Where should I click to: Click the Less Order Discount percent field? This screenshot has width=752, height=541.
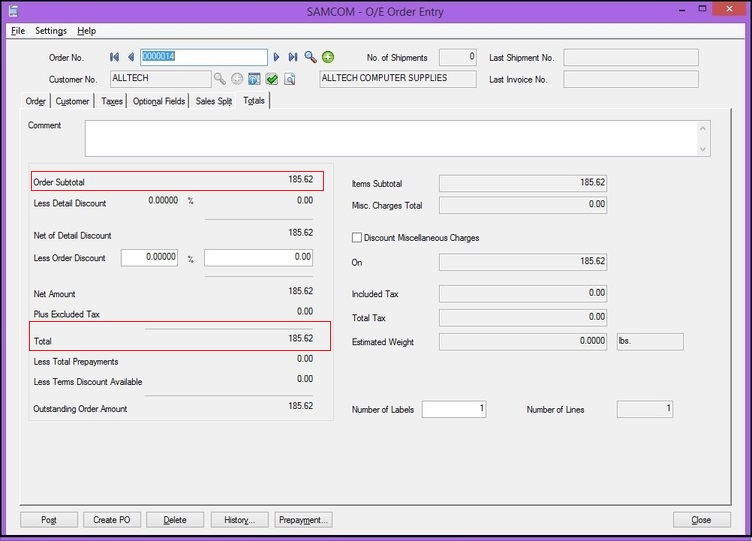pyautogui.click(x=149, y=258)
